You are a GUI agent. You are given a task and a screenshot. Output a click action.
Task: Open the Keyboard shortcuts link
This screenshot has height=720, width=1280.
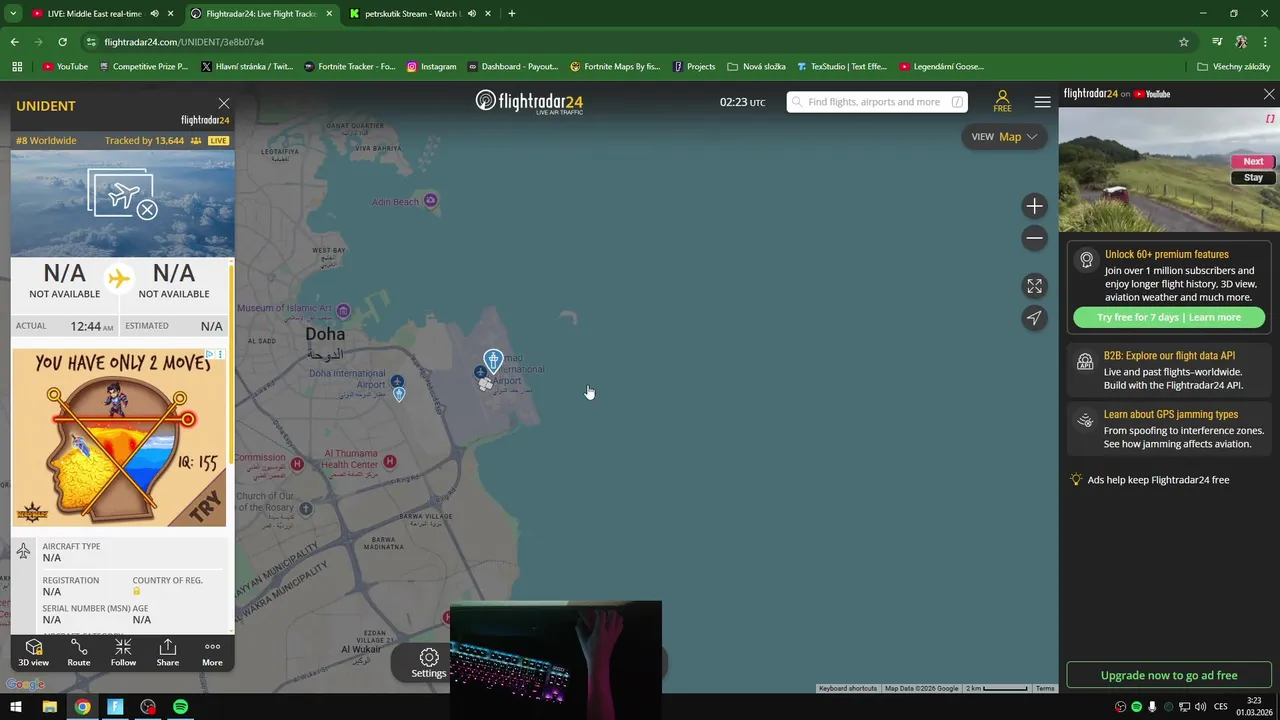848,688
